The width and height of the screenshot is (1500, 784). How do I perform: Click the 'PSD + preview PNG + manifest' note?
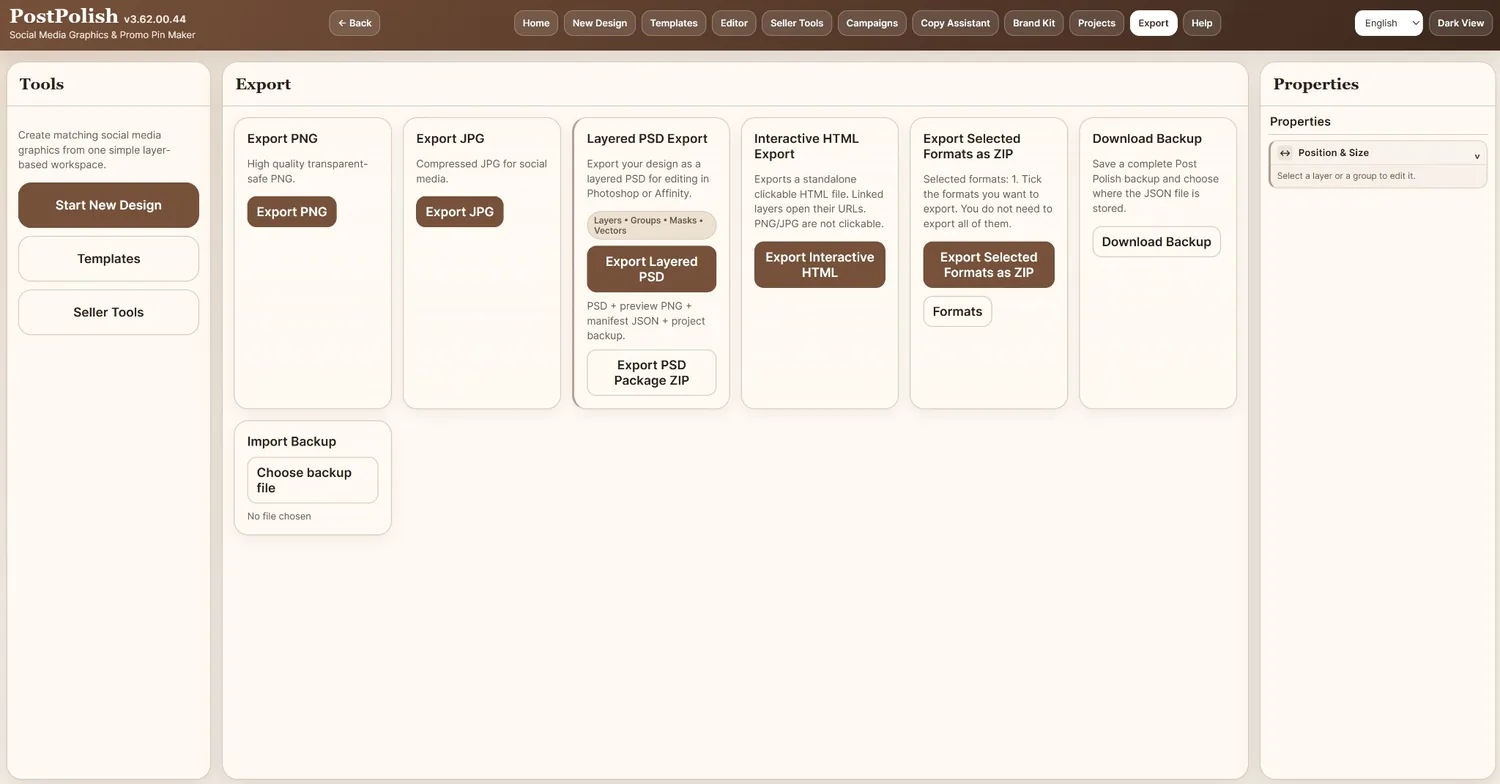pos(646,321)
